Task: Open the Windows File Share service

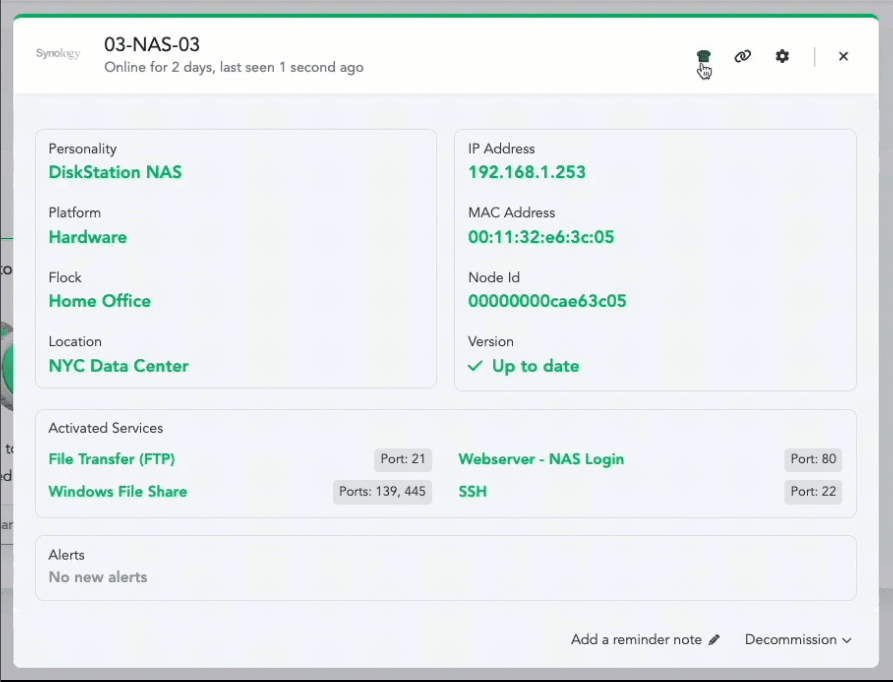Action: (x=117, y=491)
